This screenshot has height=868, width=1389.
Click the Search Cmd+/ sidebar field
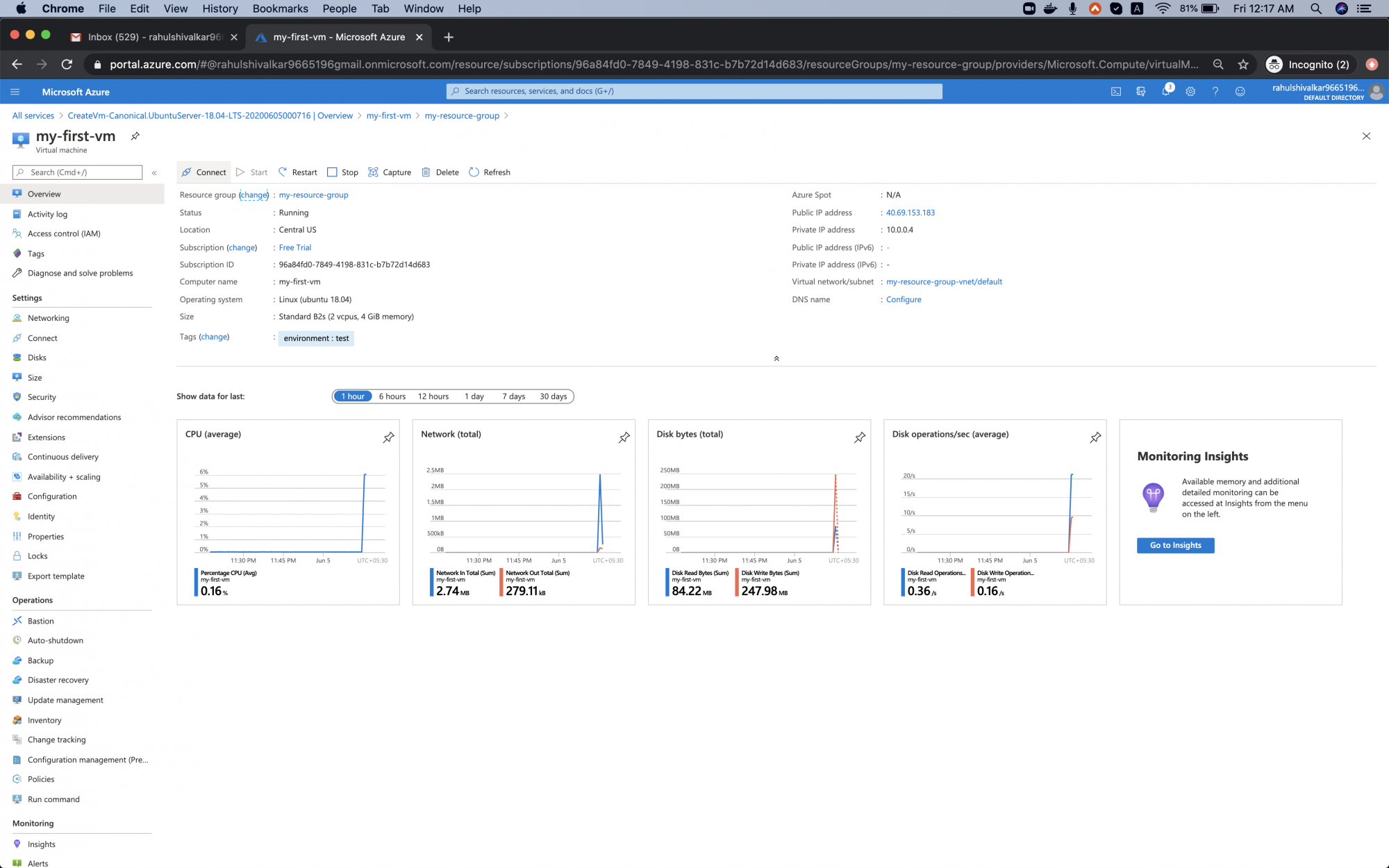pyautogui.click(x=76, y=172)
